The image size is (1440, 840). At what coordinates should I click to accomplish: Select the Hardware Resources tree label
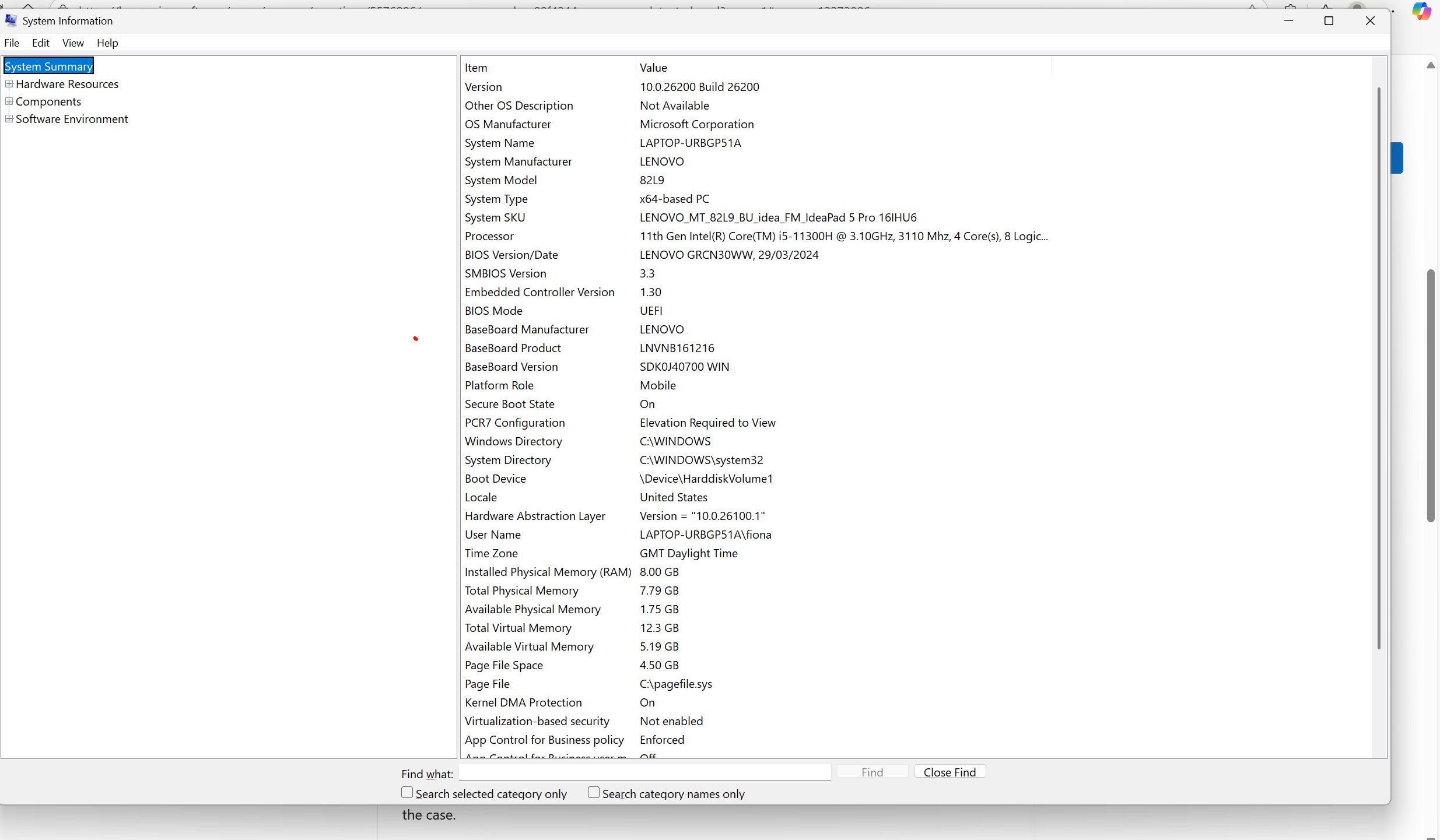[67, 84]
